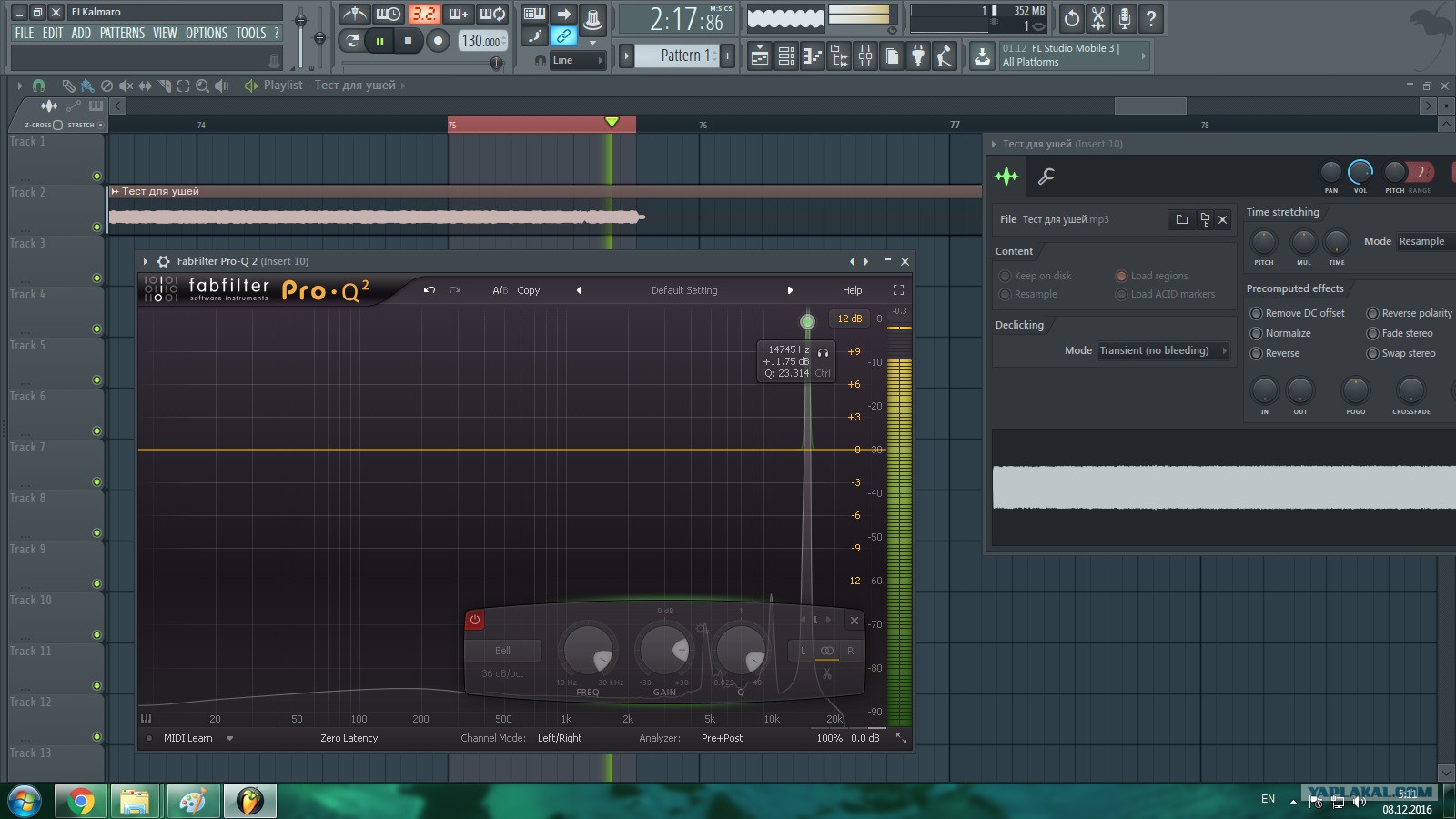Select the Playlist slip tool

tap(145, 86)
